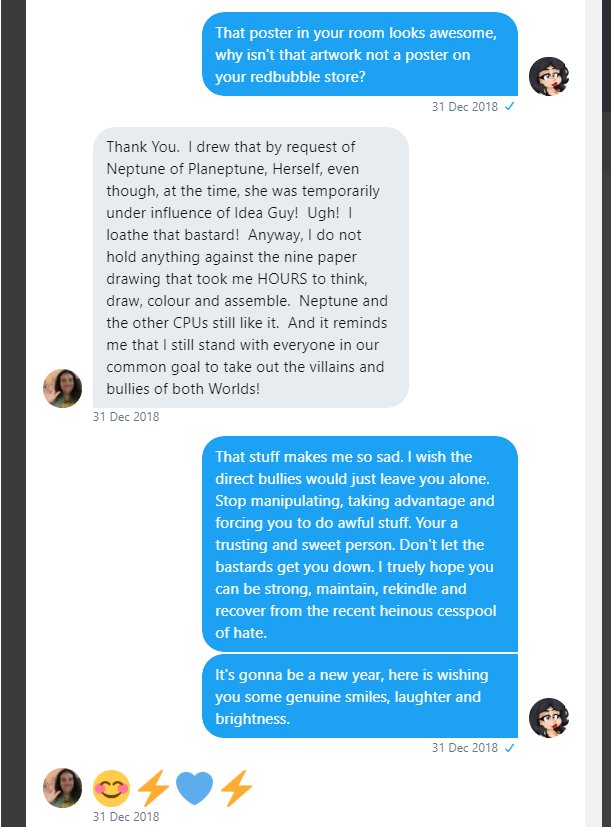Click the blushing smiley emoji

(111, 789)
